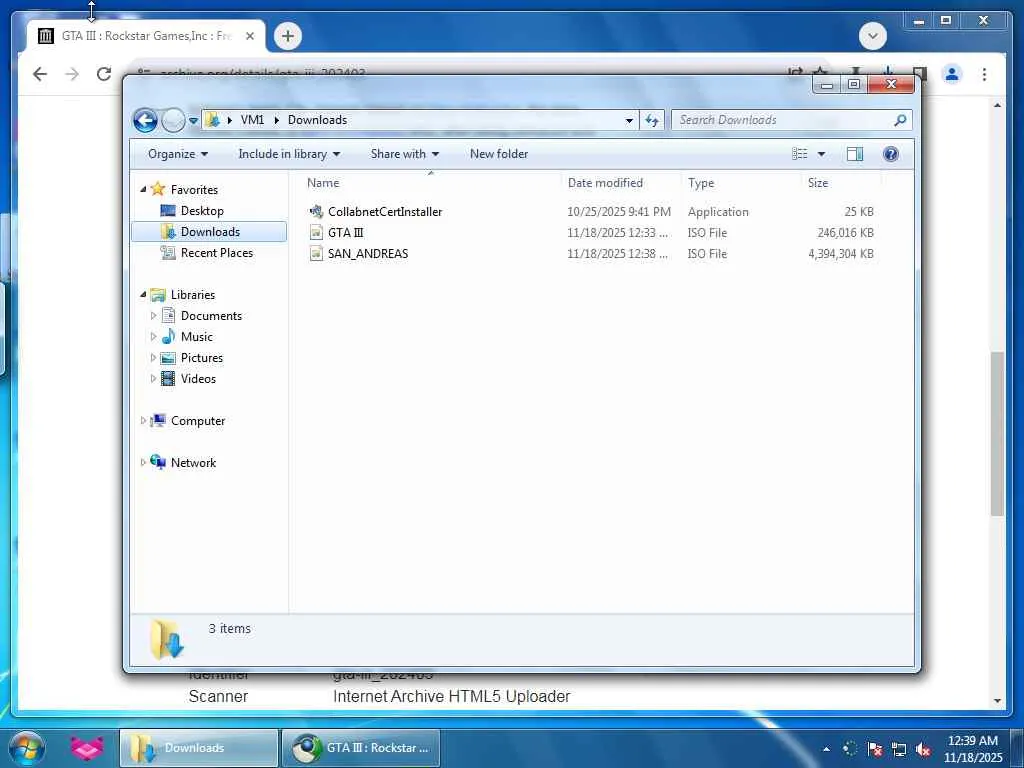Toggle the preview pane
1024x768 pixels.
coord(855,153)
